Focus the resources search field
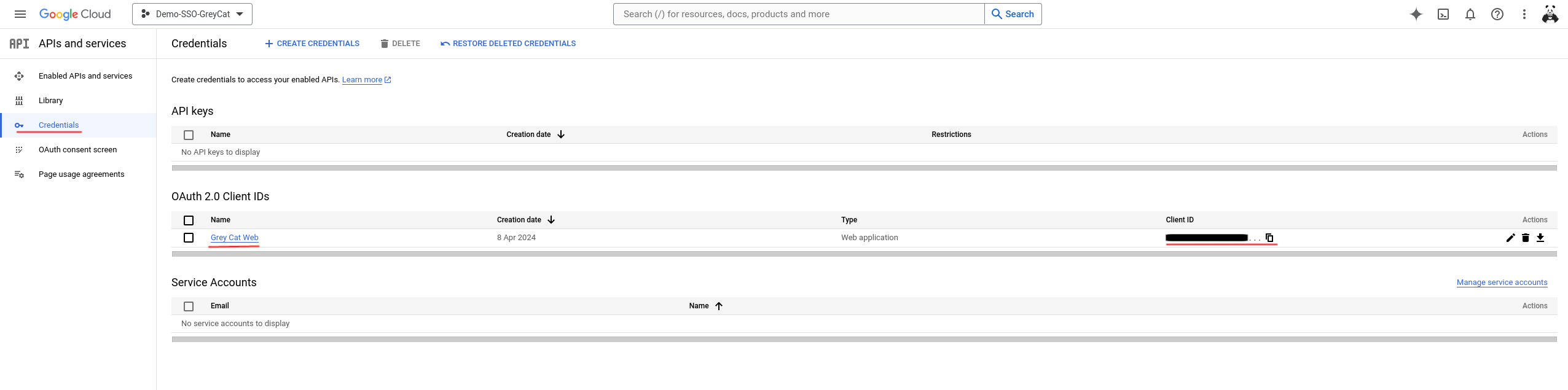Image resolution: width=1568 pixels, height=390 pixels. pyautogui.click(x=799, y=14)
